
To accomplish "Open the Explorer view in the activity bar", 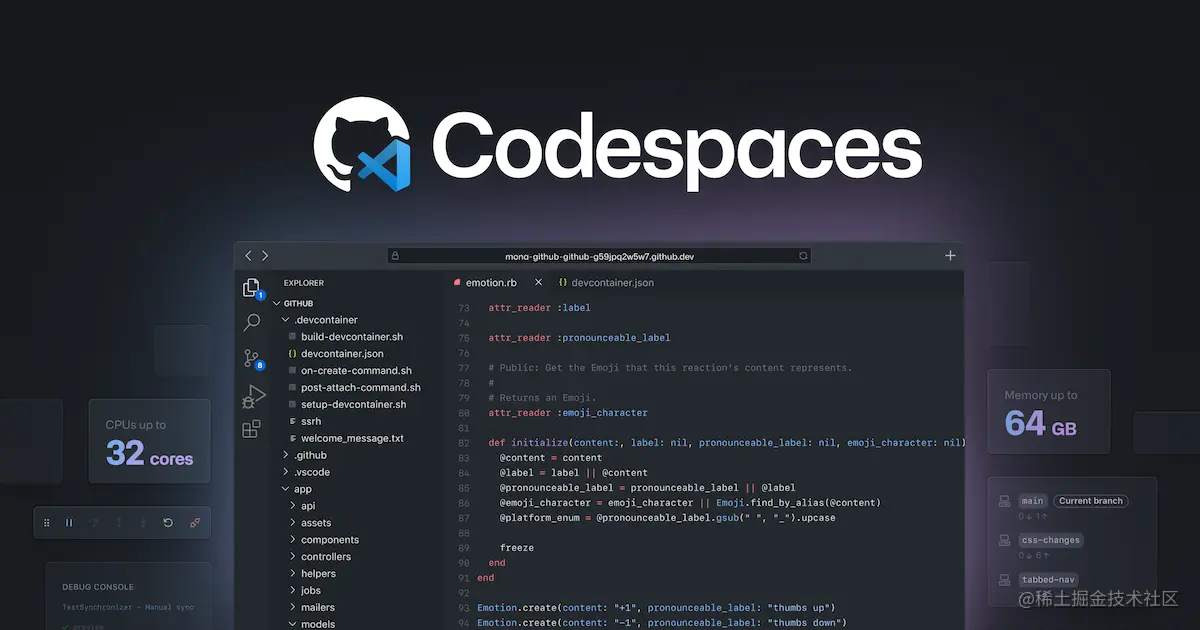I will click(x=252, y=288).
